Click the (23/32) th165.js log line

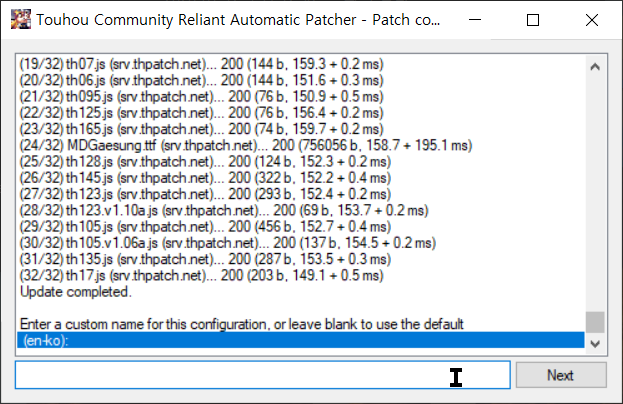click(x=201, y=129)
